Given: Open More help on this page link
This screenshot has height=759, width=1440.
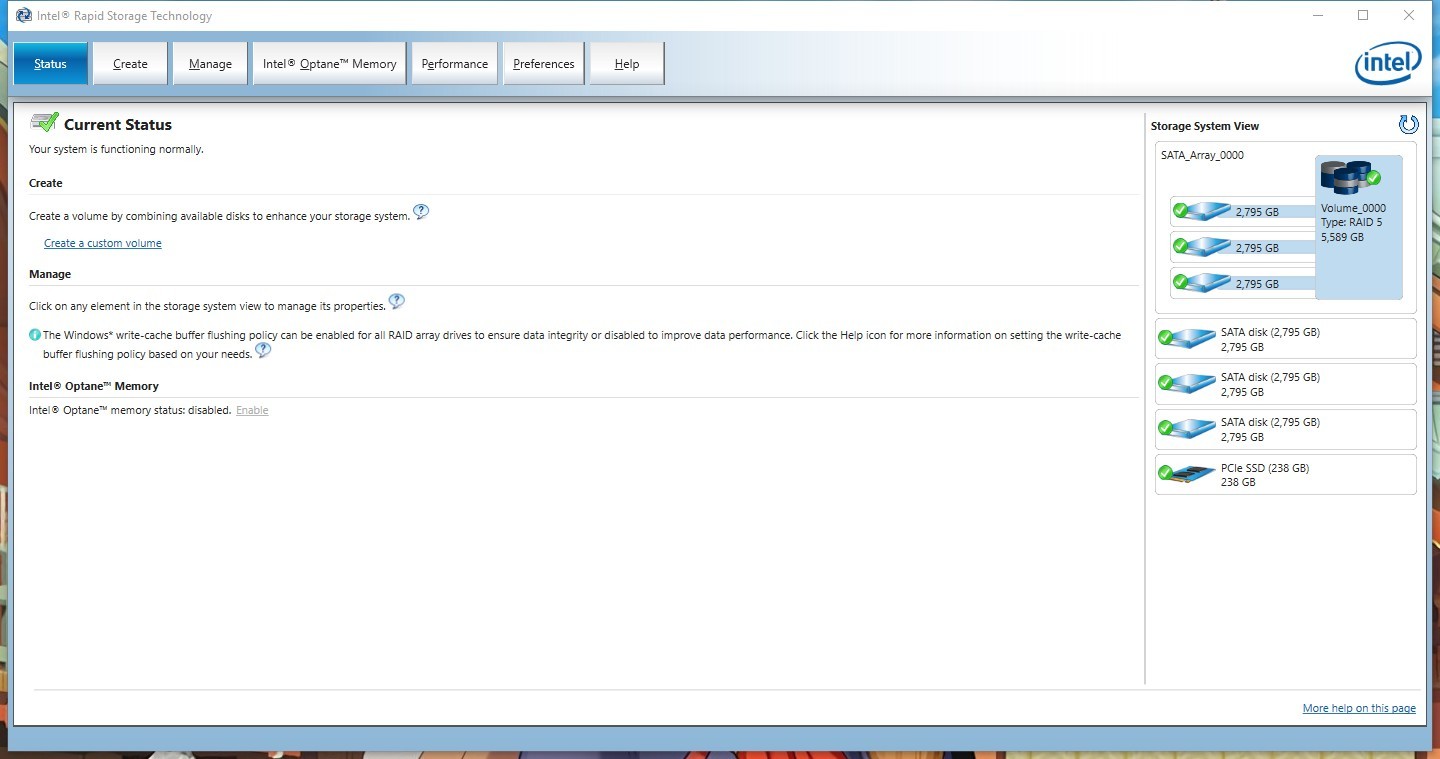Looking at the screenshot, I should pyautogui.click(x=1359, y=708).
